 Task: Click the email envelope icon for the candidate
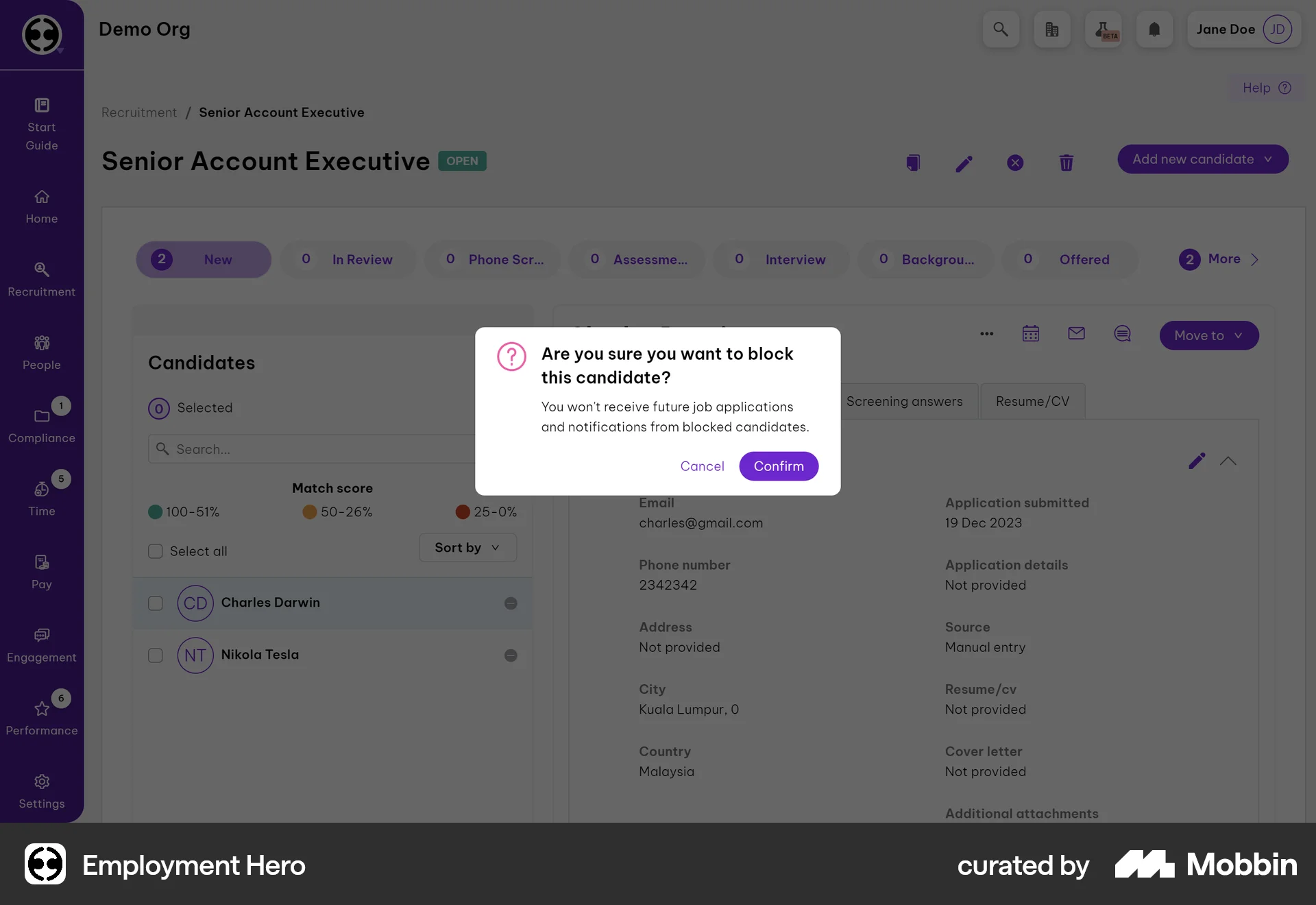pos(1076,334)
